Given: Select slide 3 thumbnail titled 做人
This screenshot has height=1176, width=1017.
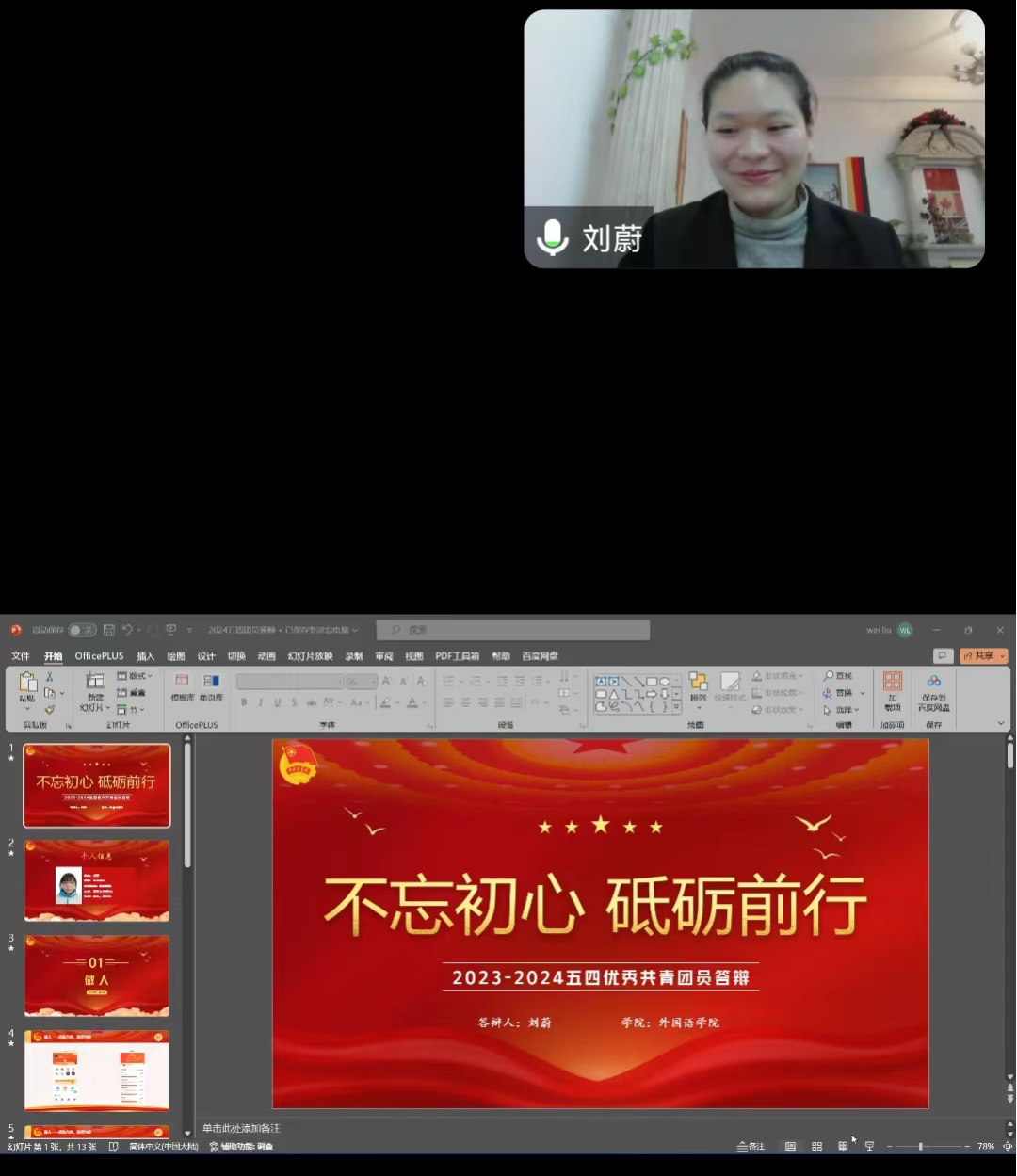Looking at the screenshot, I should point(97,975).
